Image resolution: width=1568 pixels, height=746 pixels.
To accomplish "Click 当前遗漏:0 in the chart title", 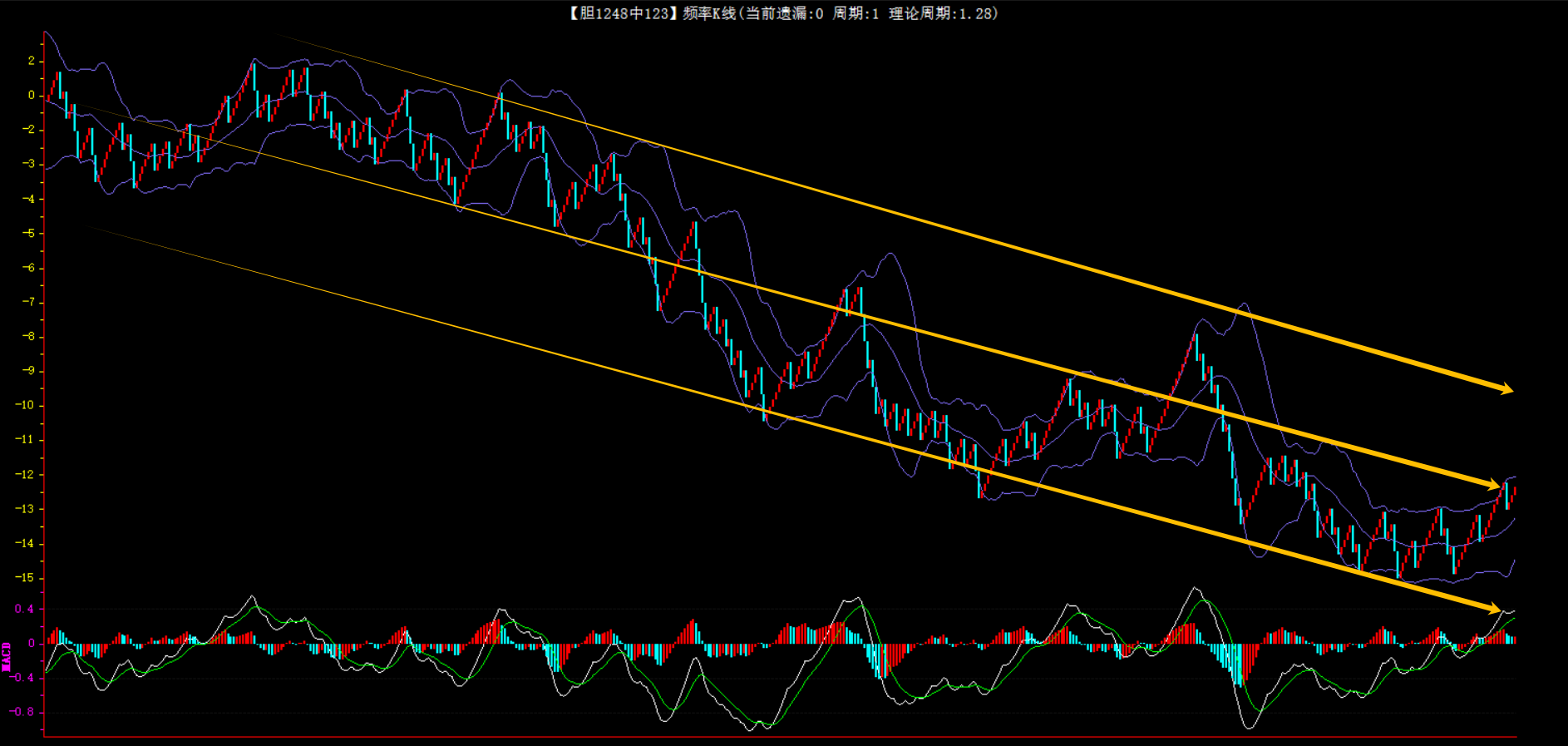I will click(783, 13).
